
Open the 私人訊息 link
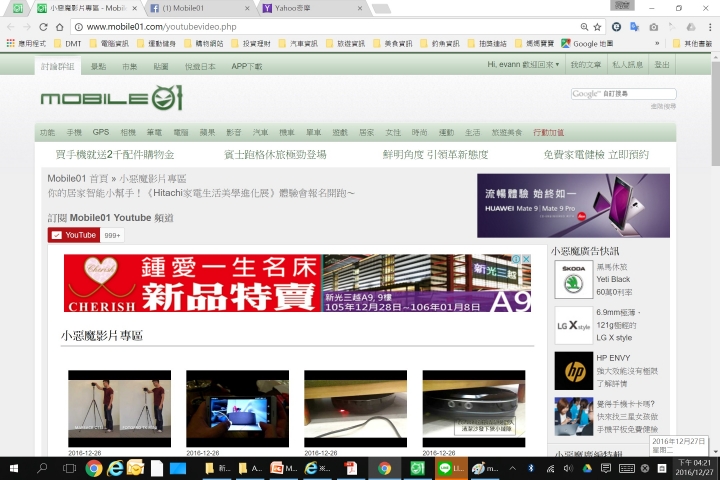point(628,65)
